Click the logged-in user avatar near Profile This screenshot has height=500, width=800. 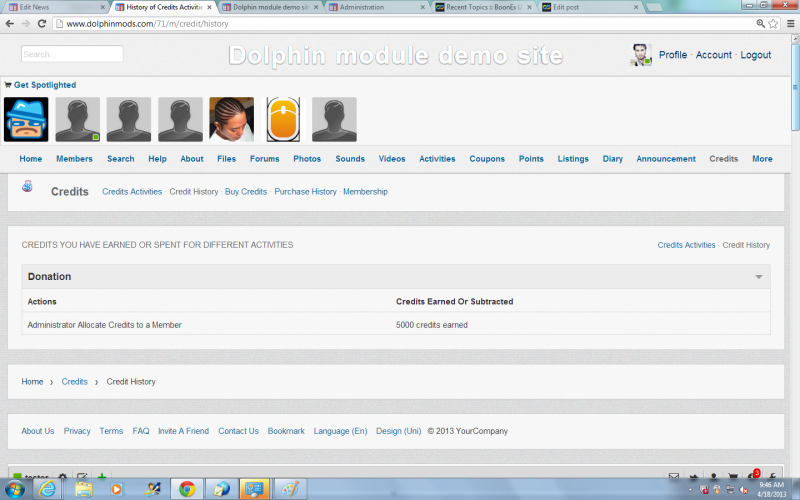[x=641, y=55]
